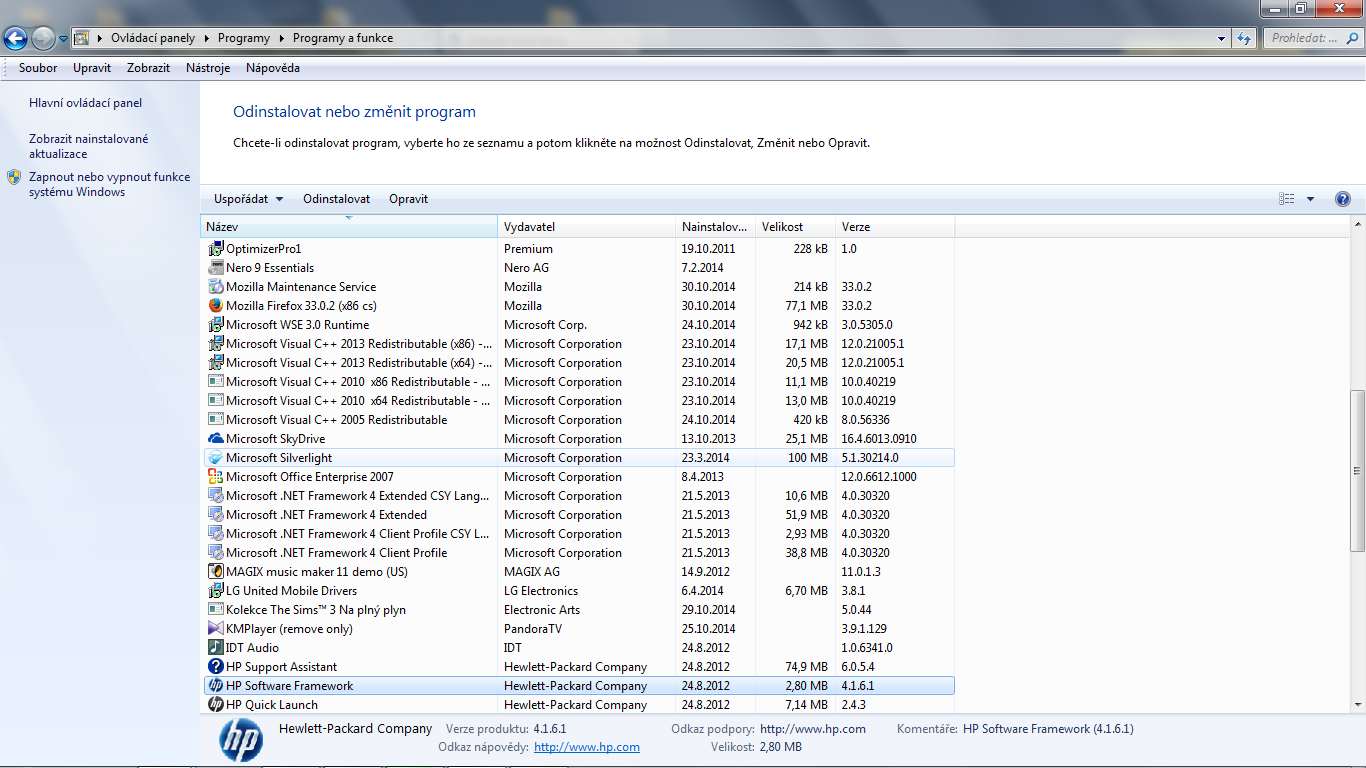Click the Microsoft Silverlight icon

click(216, 458)
